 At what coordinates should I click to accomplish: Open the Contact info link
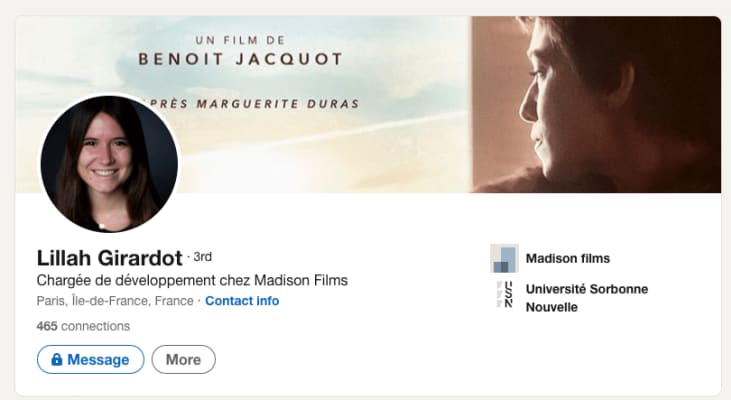[x=242, y=300]
